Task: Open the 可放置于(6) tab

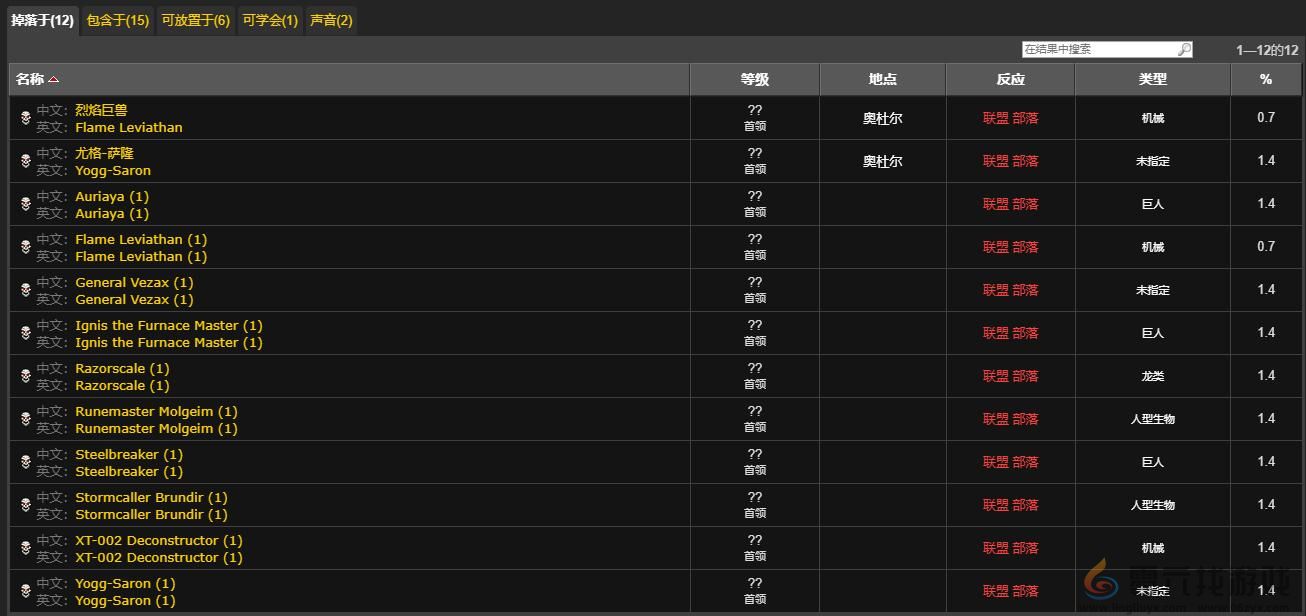Action: [195, 20]
